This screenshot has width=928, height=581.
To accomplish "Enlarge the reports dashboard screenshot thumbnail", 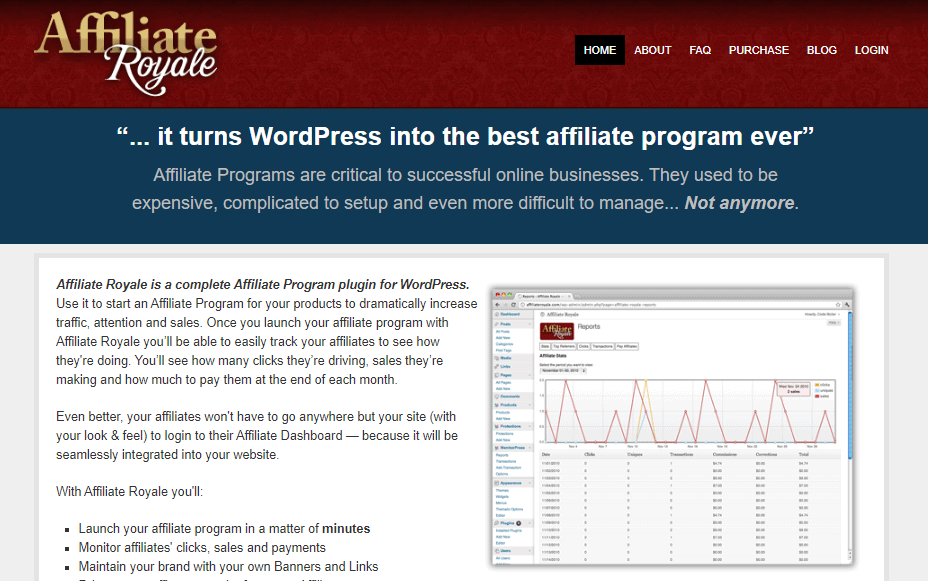I will click(672, 427).
